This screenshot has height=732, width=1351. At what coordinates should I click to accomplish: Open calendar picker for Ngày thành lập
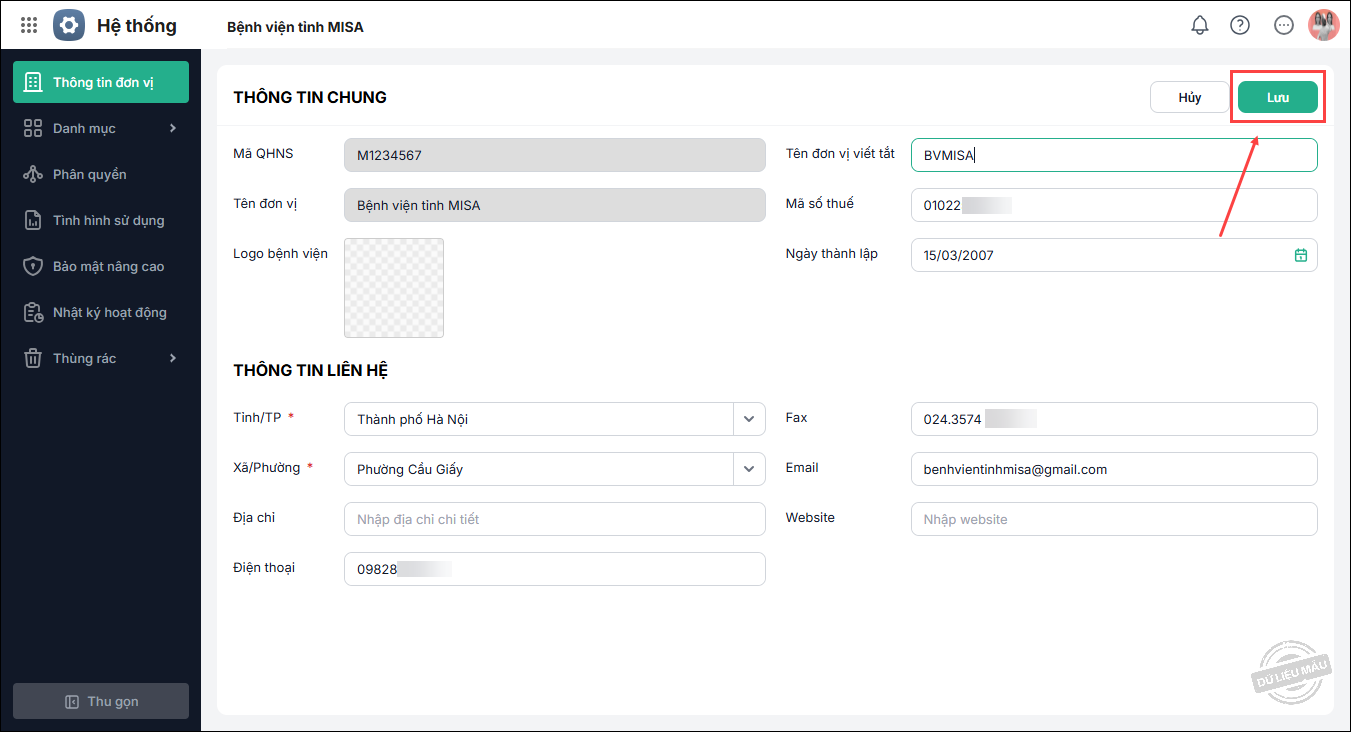1301,255
